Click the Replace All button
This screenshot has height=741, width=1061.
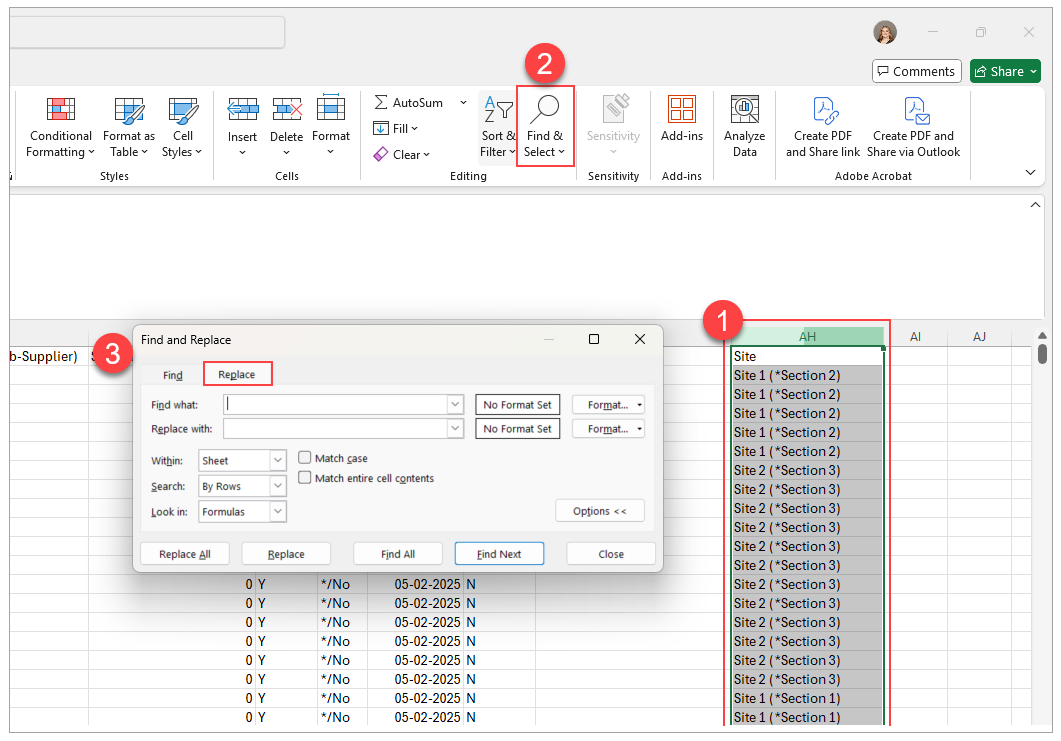pos(185,554)
